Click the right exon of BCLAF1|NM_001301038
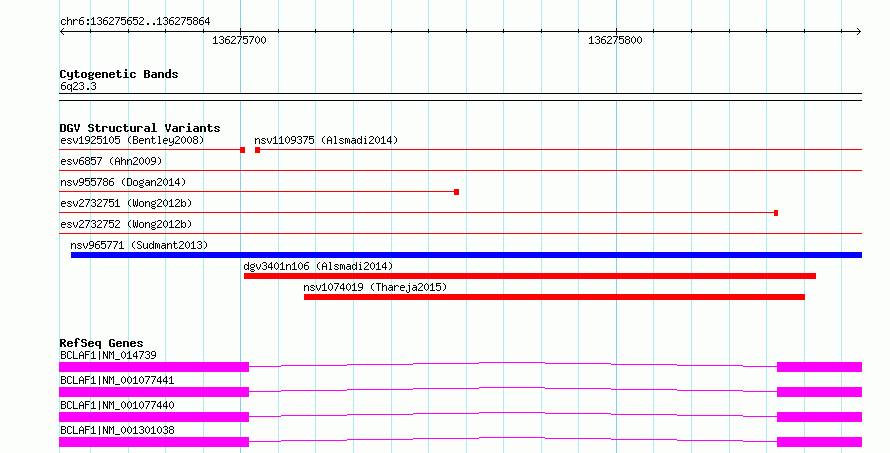This screenshot has width=890, height=453. coord(820,442)
